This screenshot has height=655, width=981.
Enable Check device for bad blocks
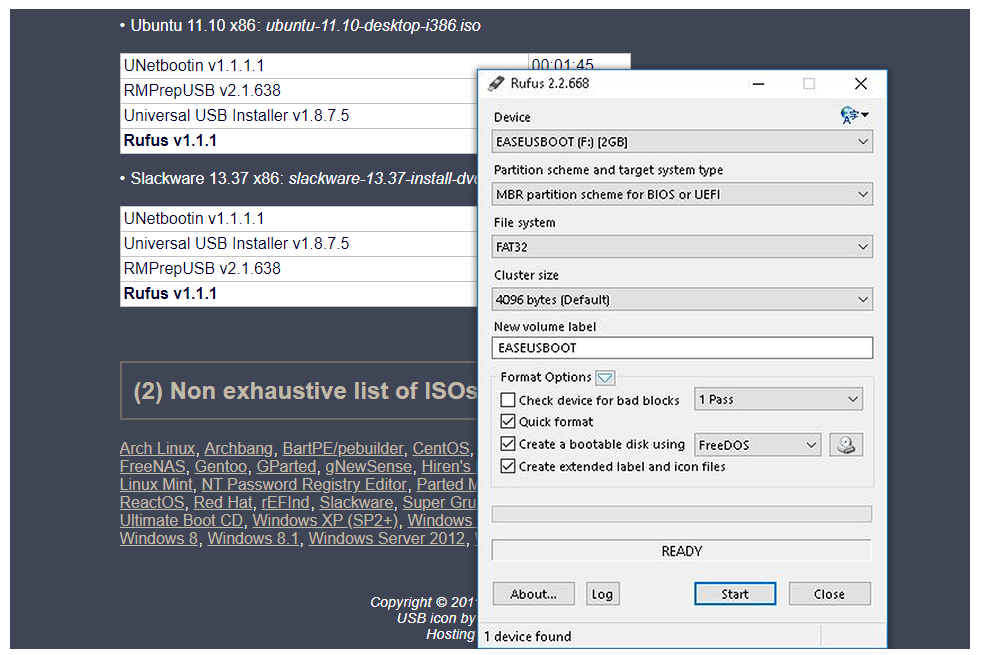[508, 400]
